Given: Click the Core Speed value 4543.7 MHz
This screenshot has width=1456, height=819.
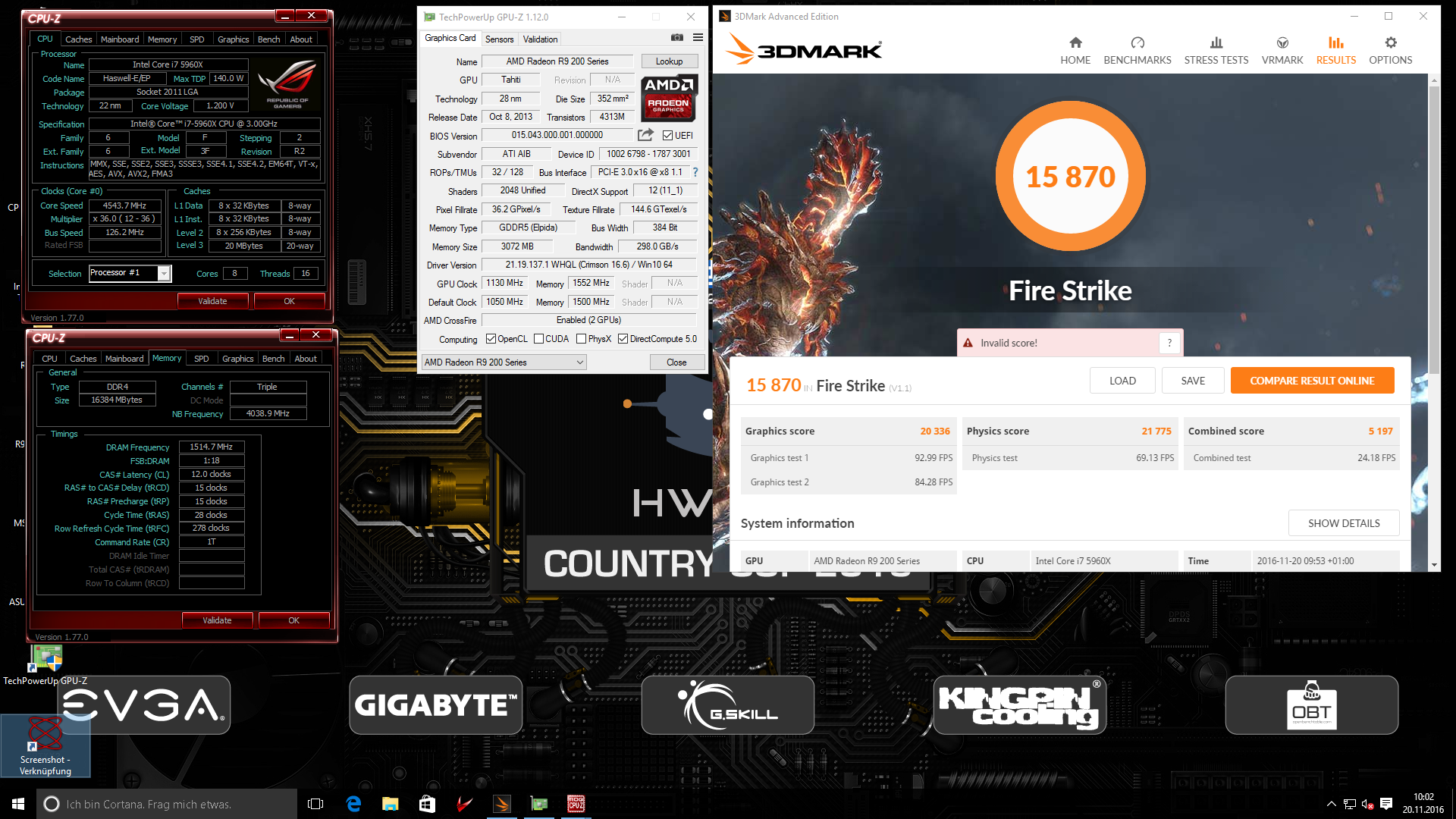Looking at the screenshot, I should 125,206.
